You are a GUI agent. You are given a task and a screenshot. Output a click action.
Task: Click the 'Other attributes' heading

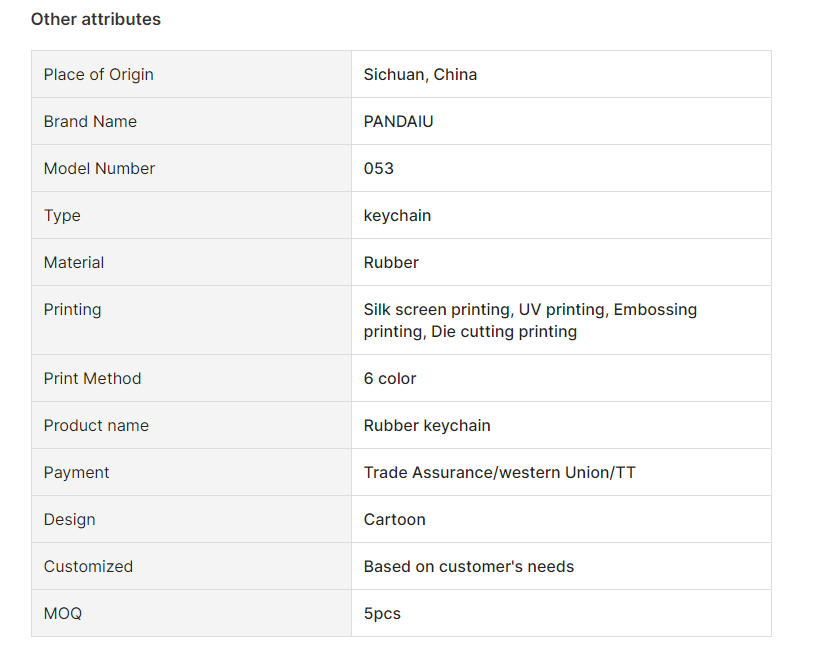96,19
